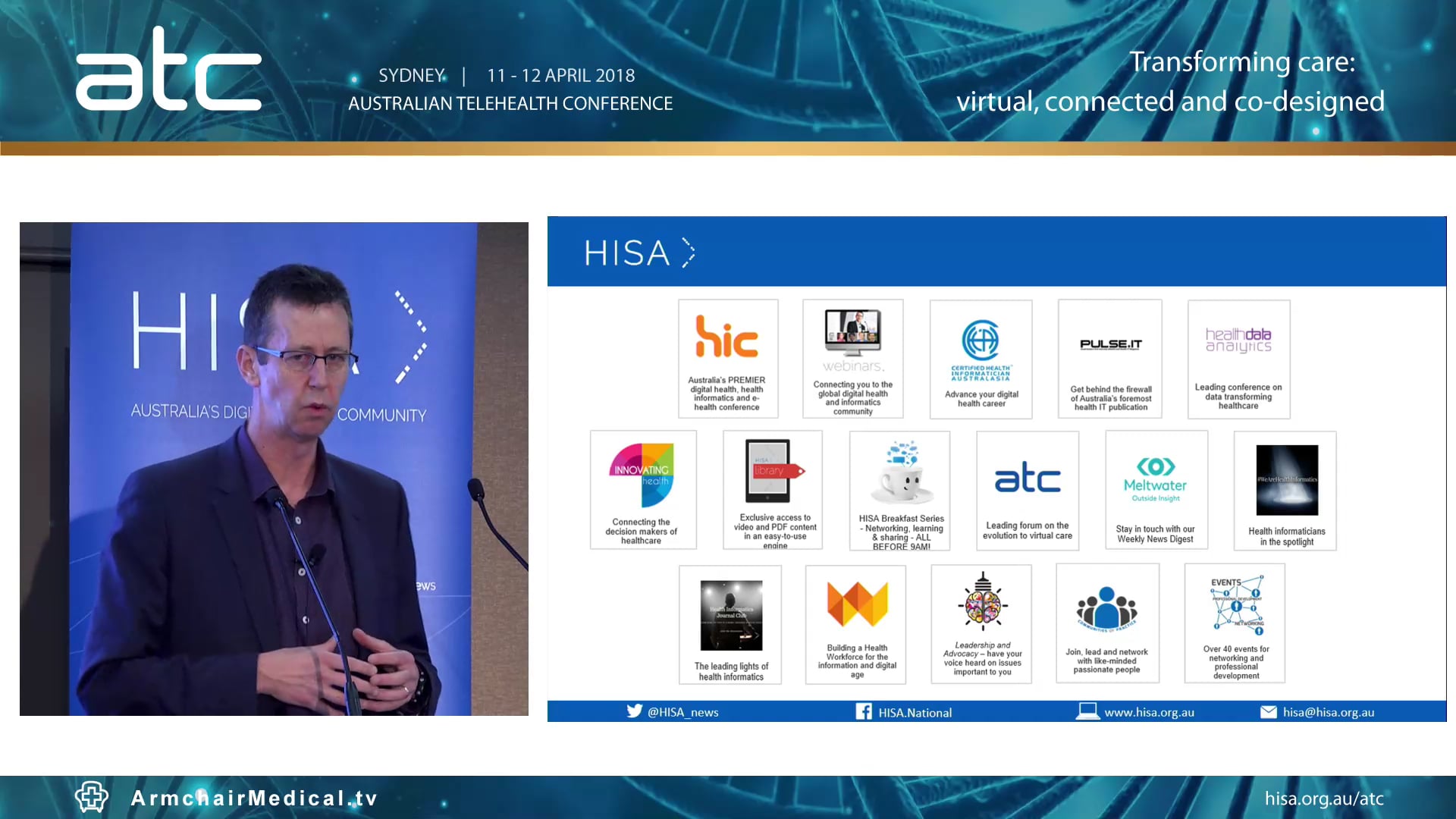The width and height of the screenshot is (1456, 819).
Task: Click the healthdata analytics logo
Action: click(x=1238, y=340)
